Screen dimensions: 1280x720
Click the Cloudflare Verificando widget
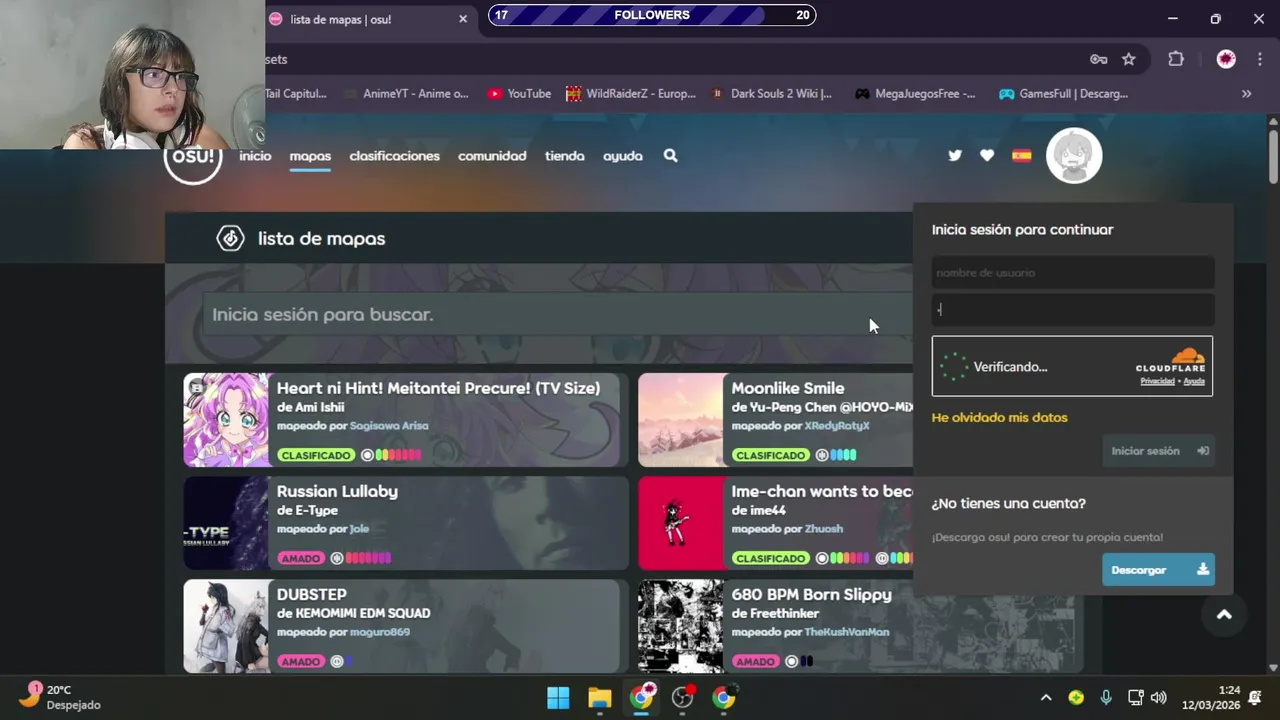[x=1072, y=366]
